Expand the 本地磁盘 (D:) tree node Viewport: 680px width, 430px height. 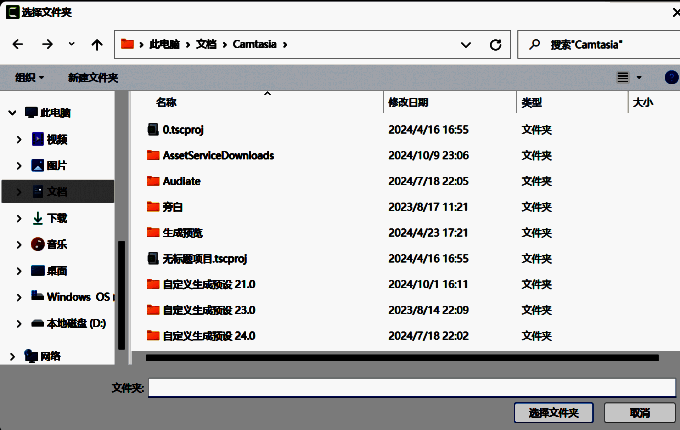[x=19, y=323]
